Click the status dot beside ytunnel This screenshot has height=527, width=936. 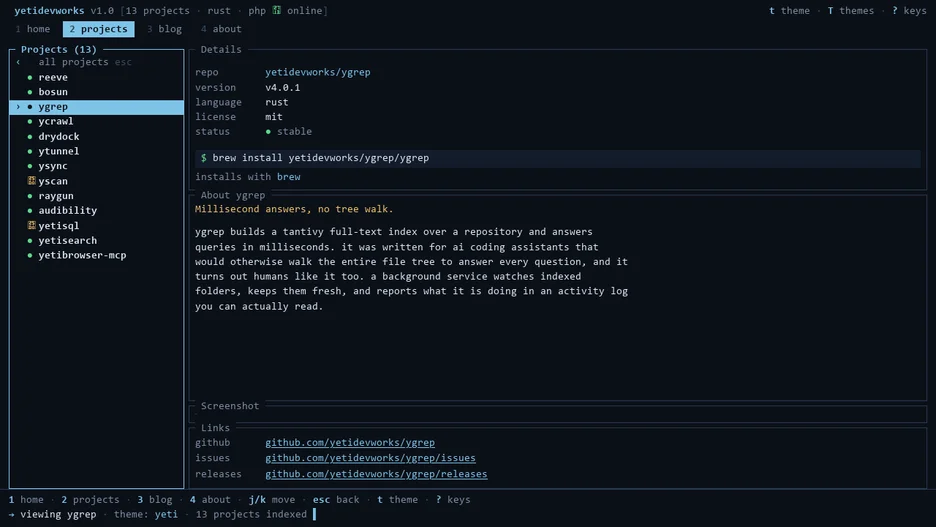coord(30,151)
